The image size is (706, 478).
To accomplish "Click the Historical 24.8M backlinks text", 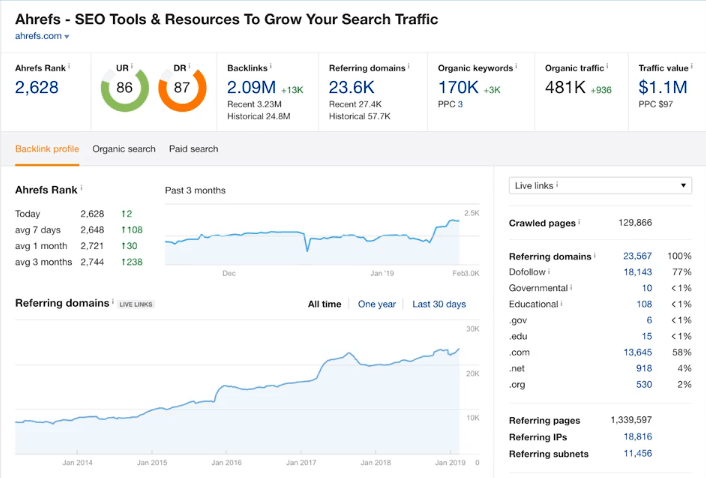I will click(x=258, y=116).
